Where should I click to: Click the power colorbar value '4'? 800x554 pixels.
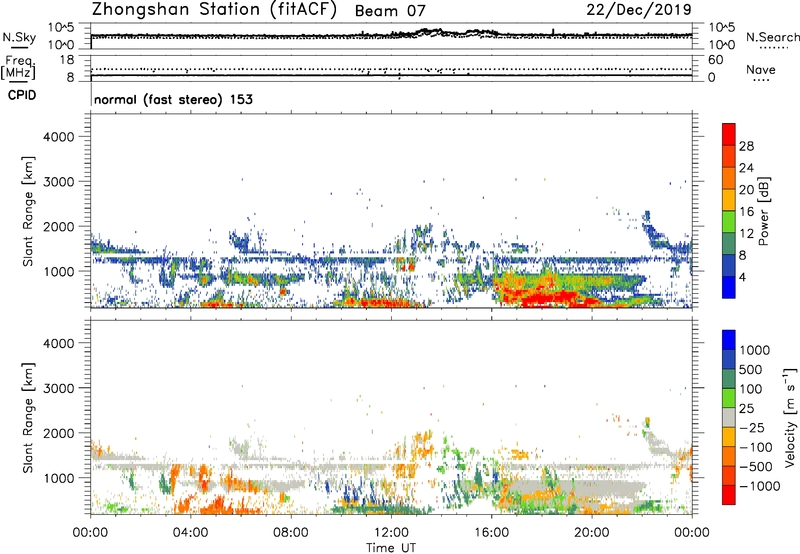click(x=742, y=277)
